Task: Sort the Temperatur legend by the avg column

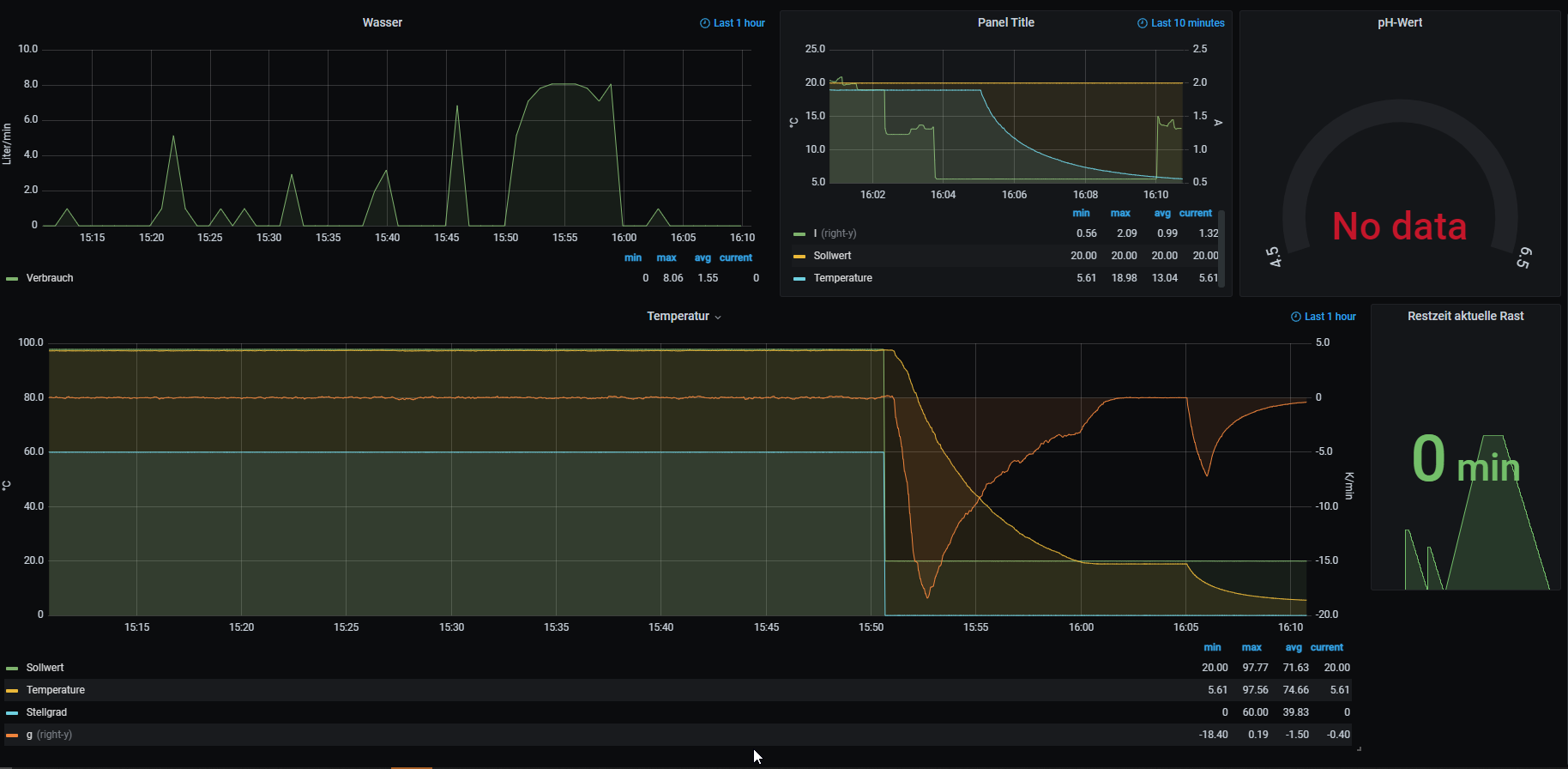Action: (x=1293, y=648)
